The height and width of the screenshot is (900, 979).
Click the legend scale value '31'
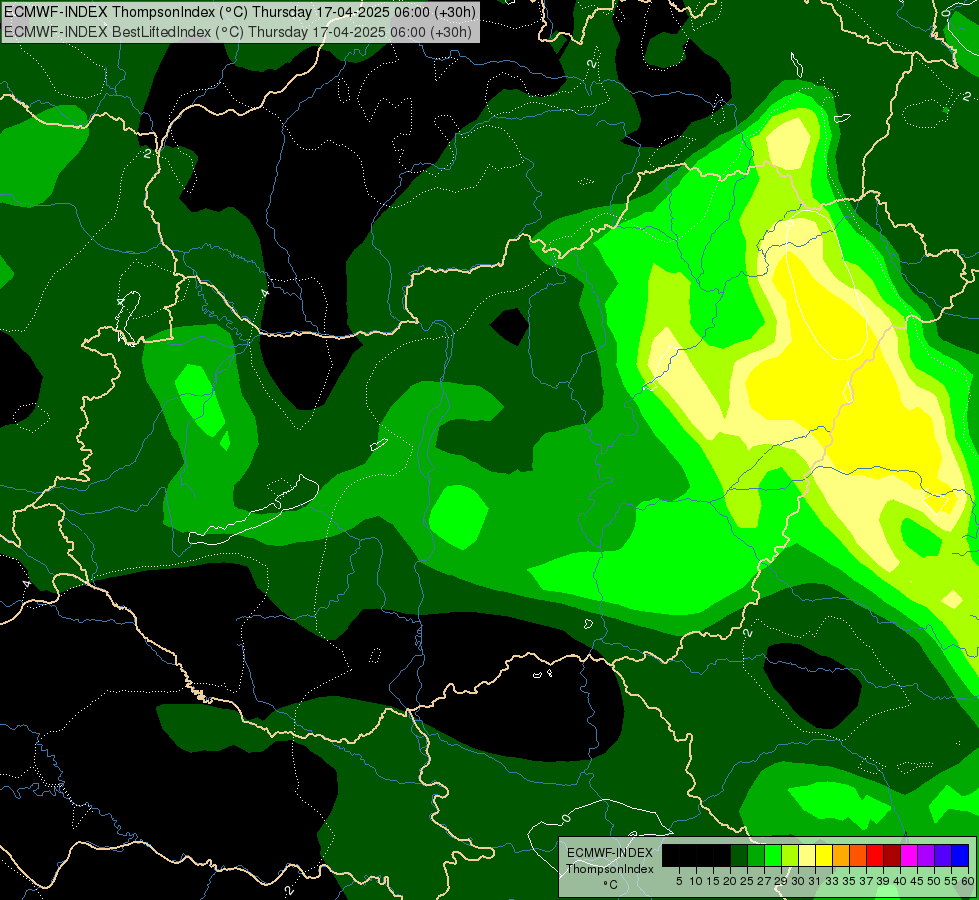tap(815, 881)
